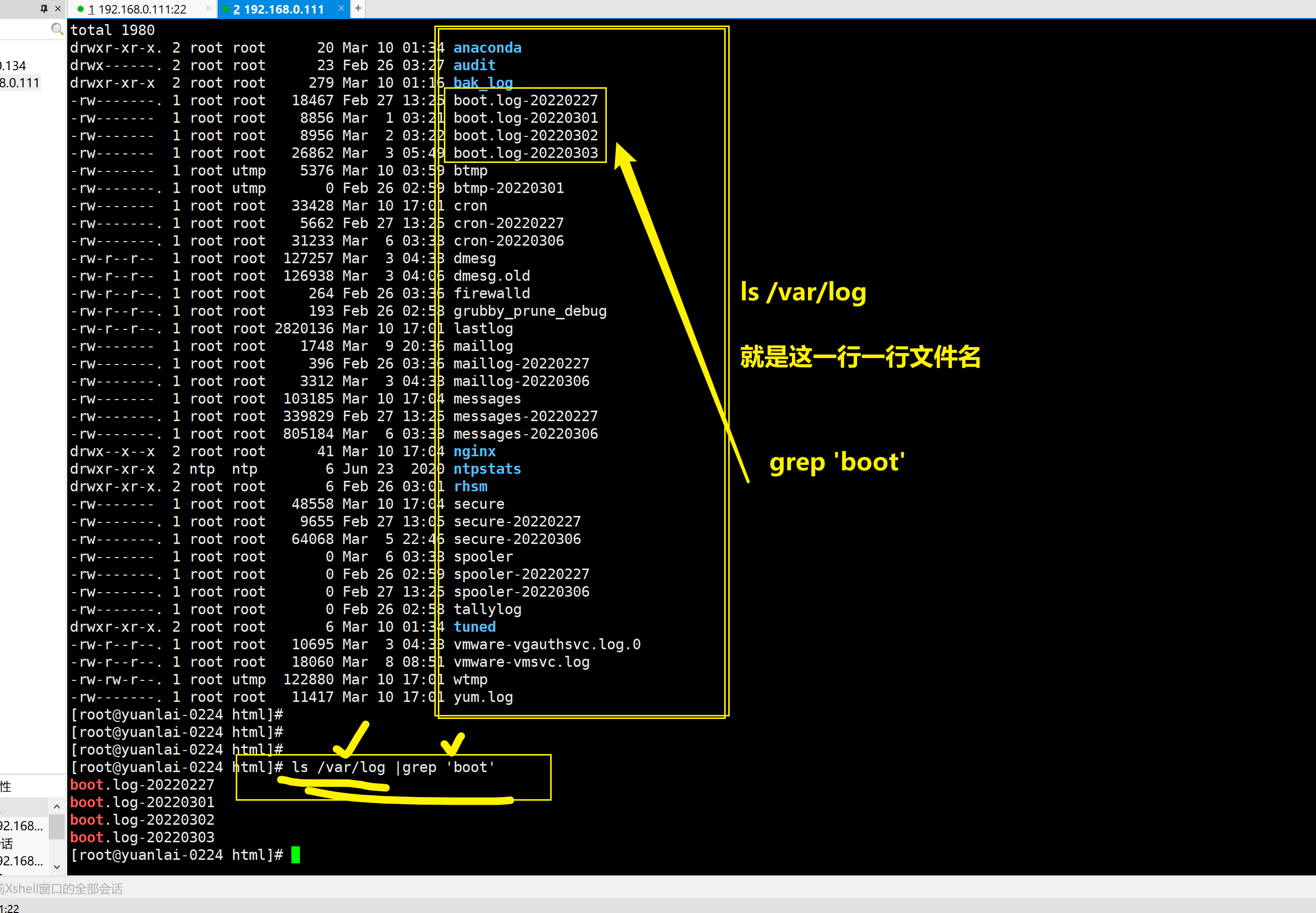
Task: Click the 'cron-20220227' file name
Action: [x=509, y=223]
